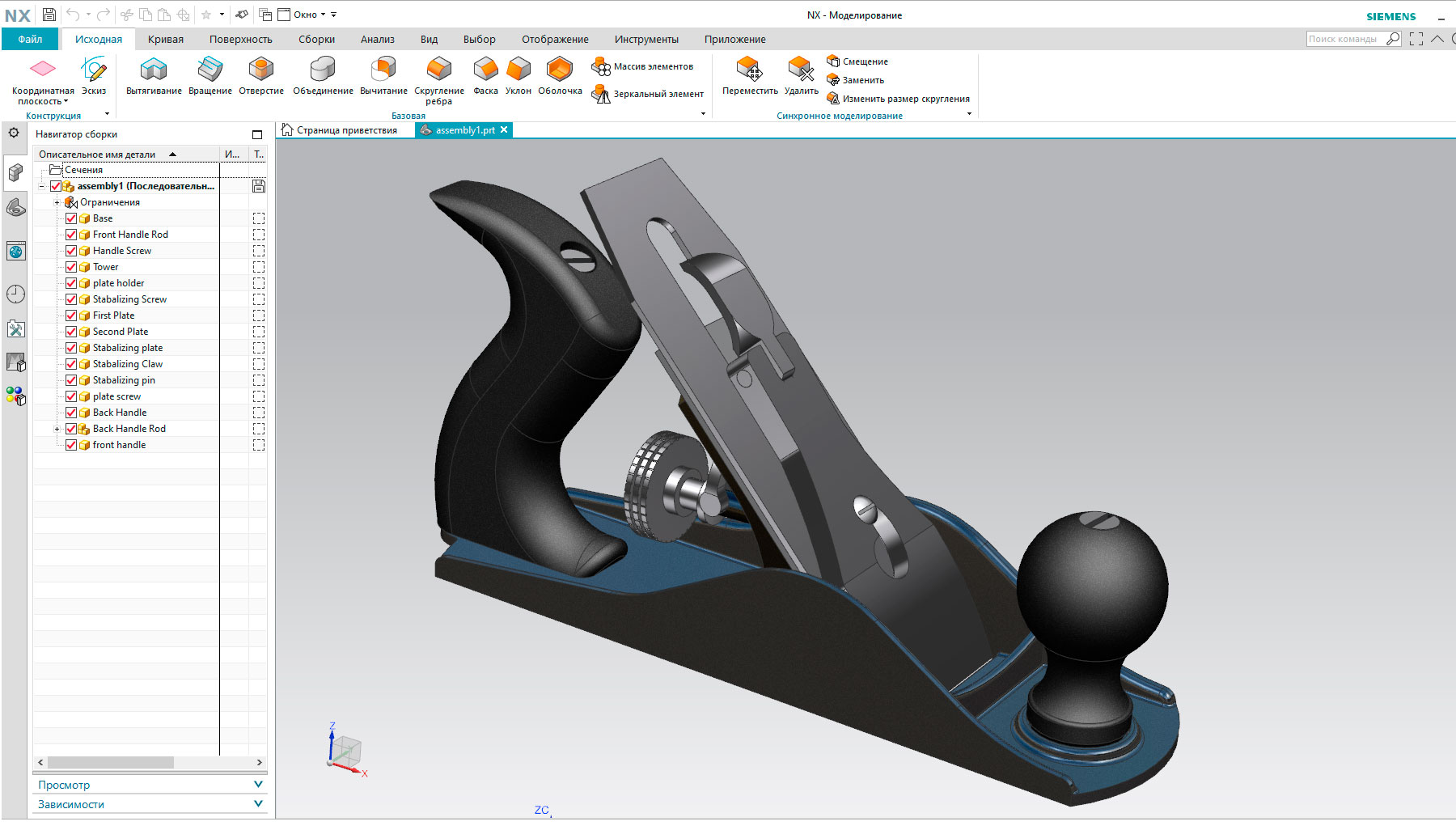Sort by Описательное имя детали column header
This screenshot has height=830, width=1456.
[126, 154]
